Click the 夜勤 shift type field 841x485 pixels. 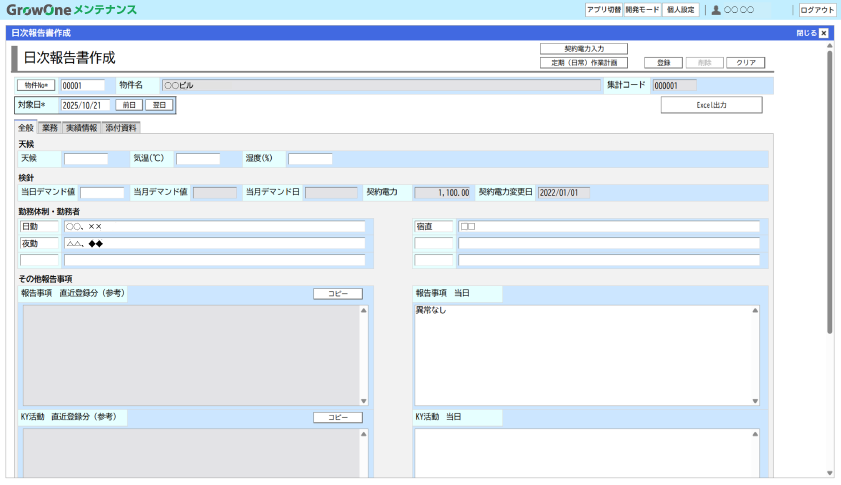pyautogui.click(x=39, y=244)
